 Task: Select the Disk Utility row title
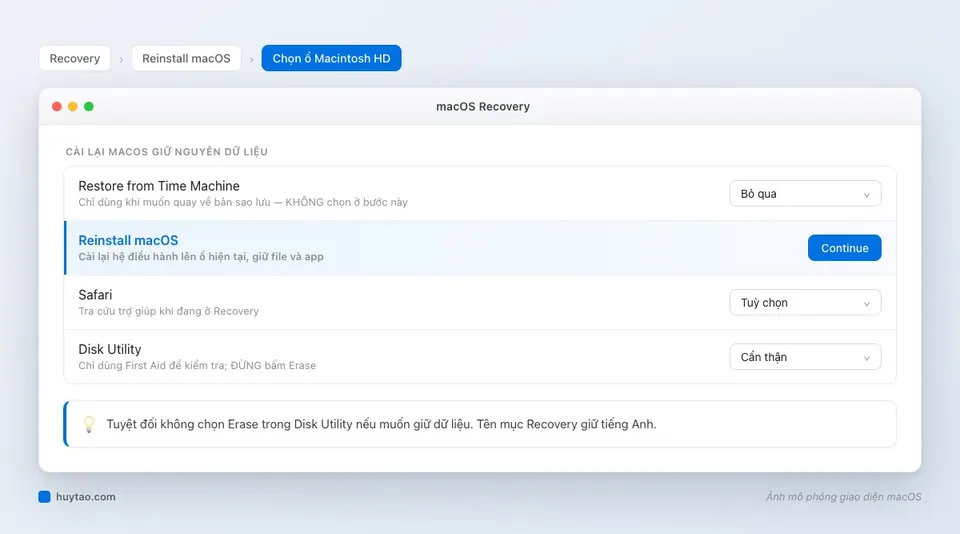110,349
